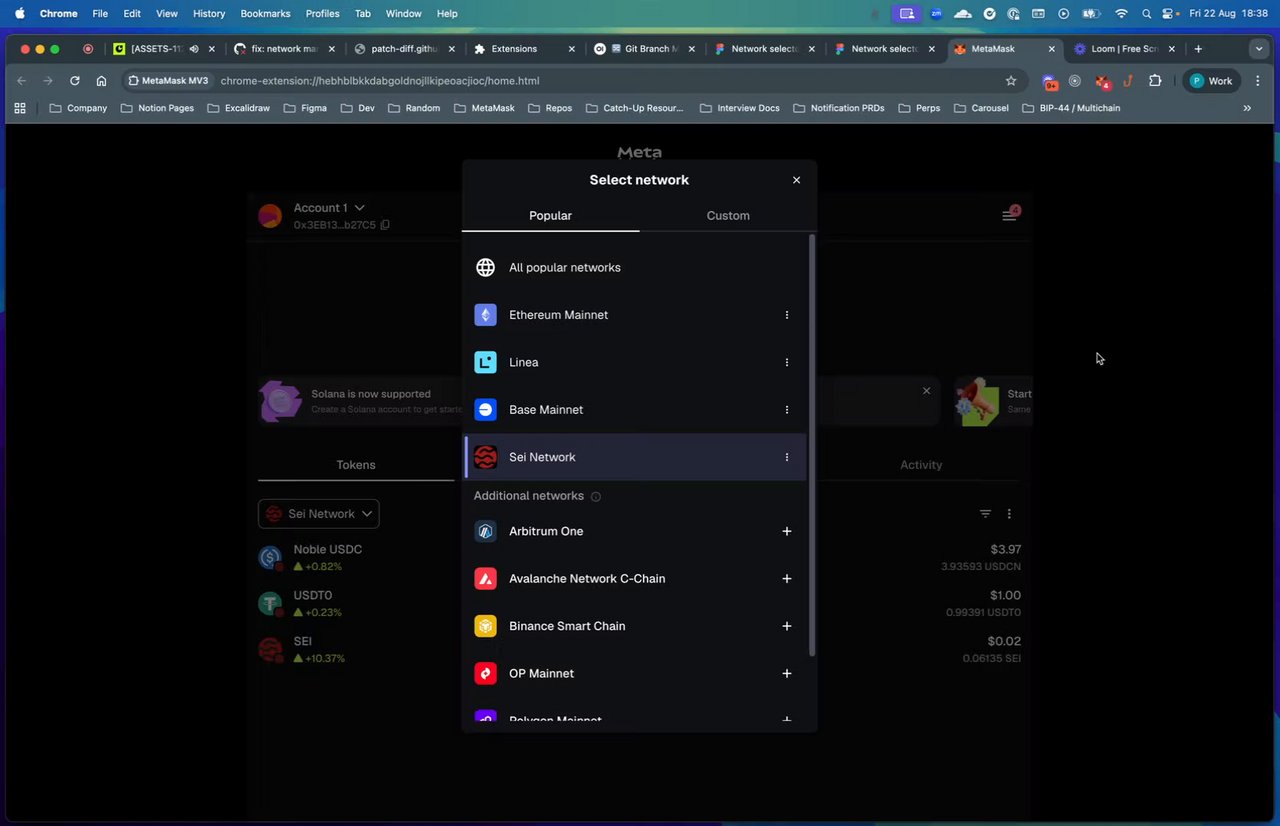This screenshot has width=1280, height=826.
Task: Go to Chrome home page
Action: (x=101, y=81)
